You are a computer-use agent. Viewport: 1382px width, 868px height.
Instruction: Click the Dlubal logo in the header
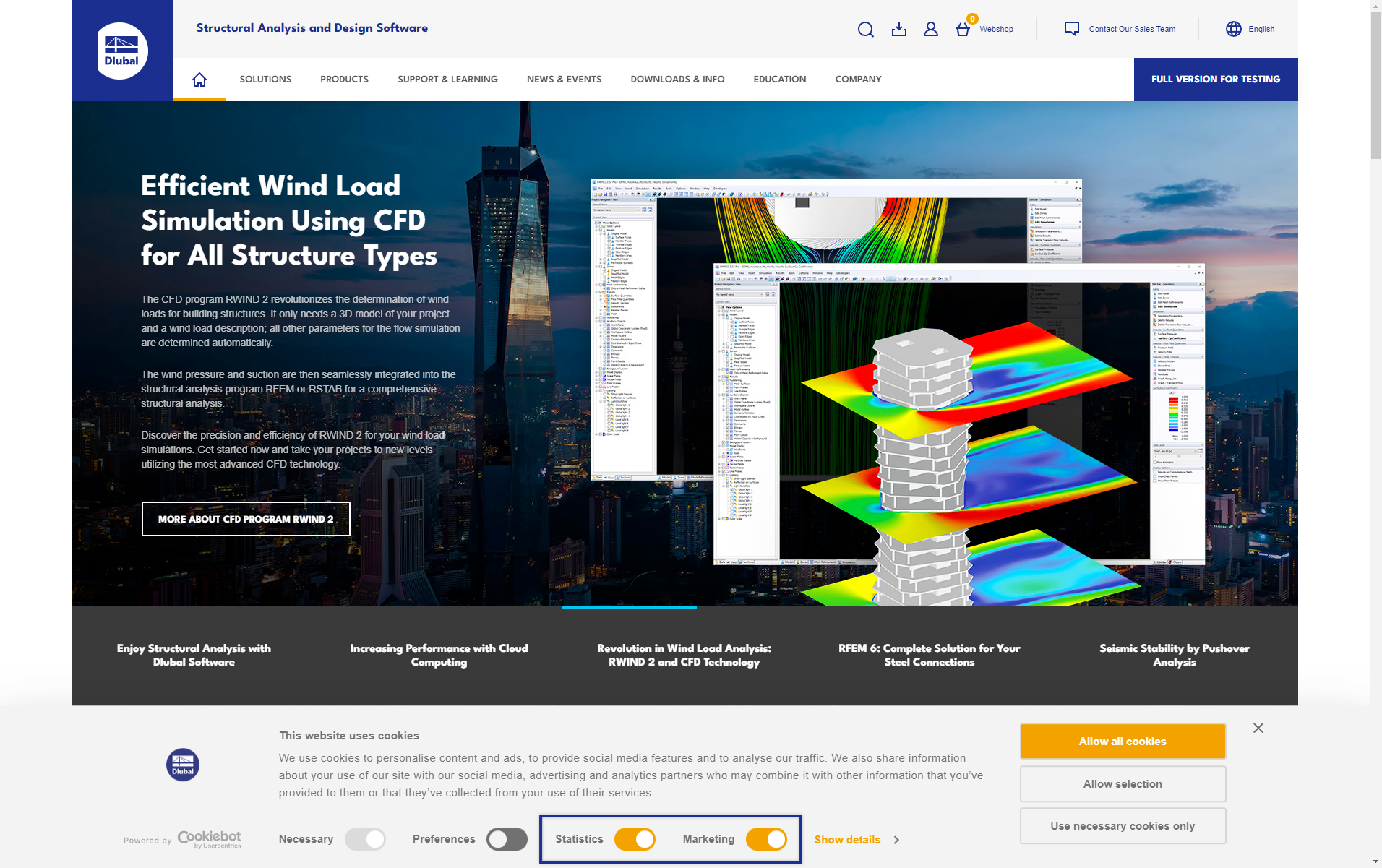point(122,51)
